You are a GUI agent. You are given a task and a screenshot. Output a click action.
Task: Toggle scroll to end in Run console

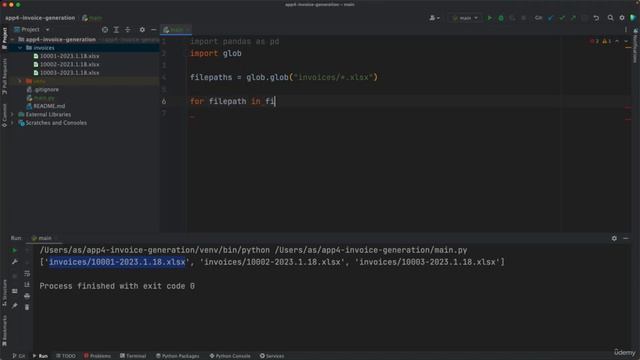[x=27, y=284]
